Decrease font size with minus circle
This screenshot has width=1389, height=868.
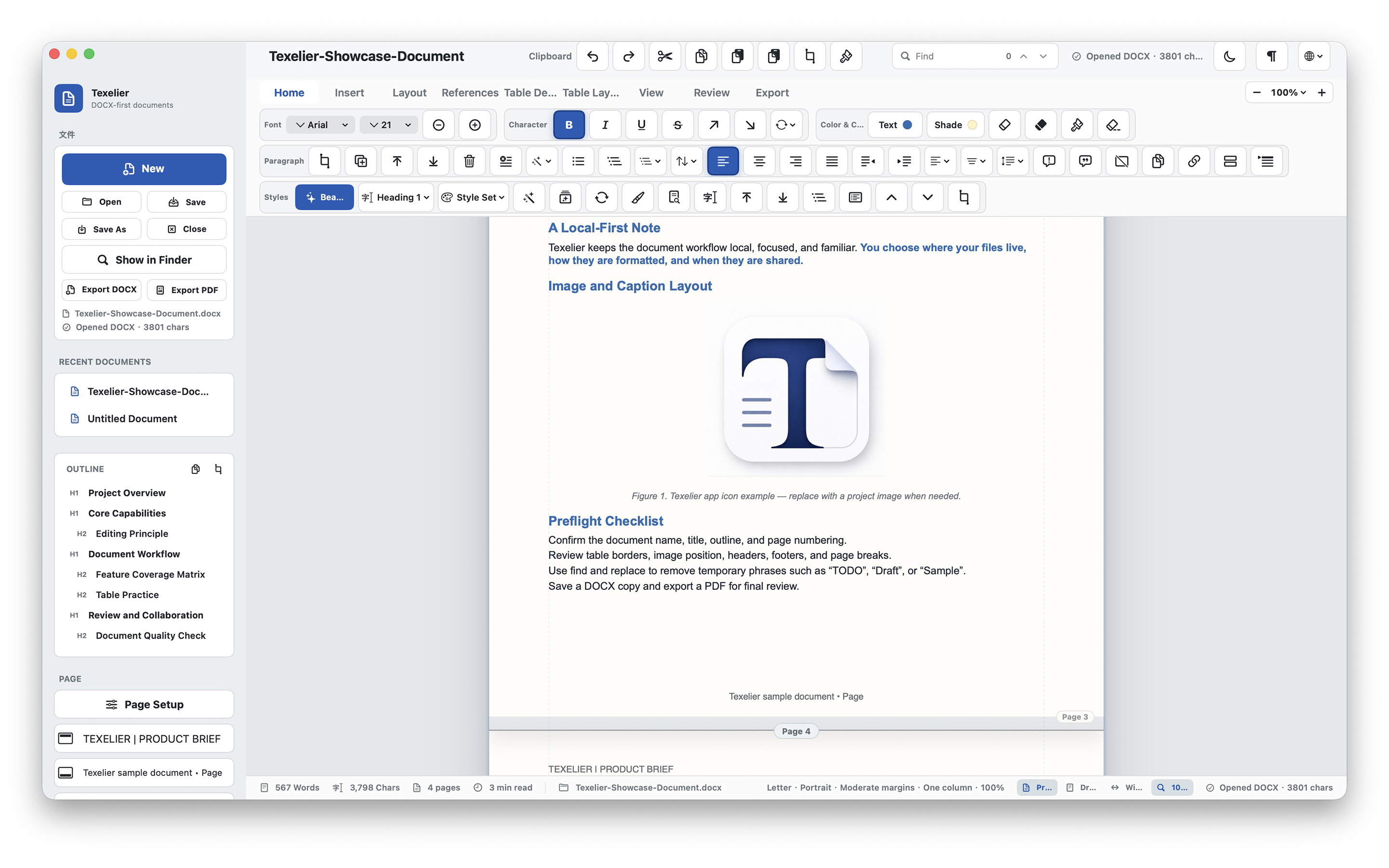tap(438, 124)
